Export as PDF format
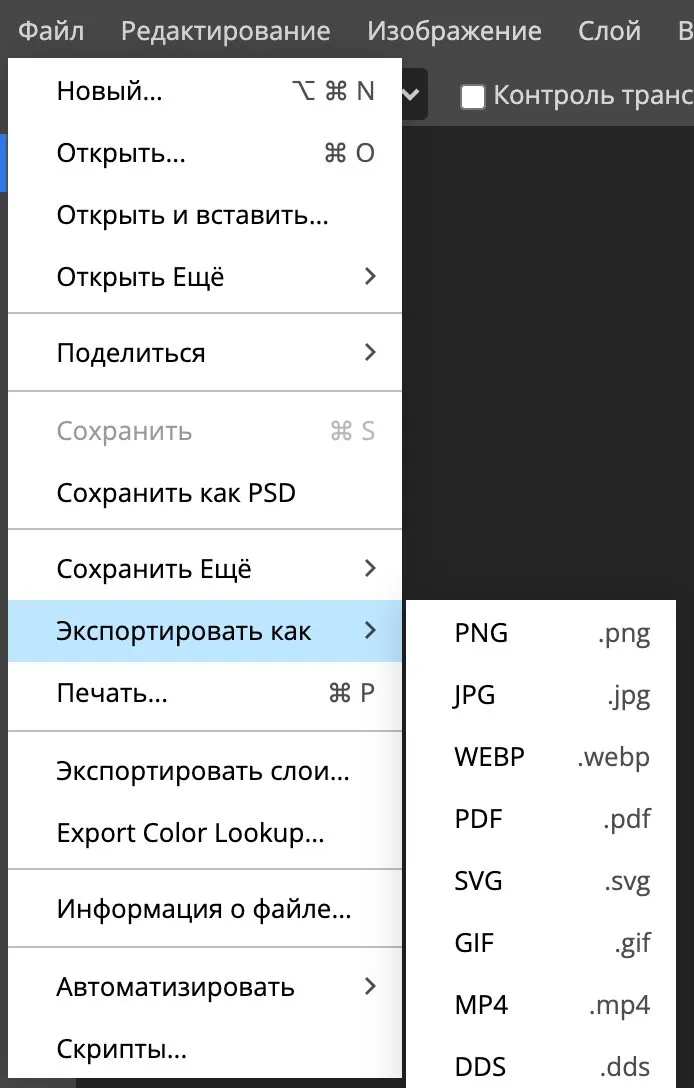Viewport: 694px width, 1088px height. pyautogui.click(x=541, y=819)
